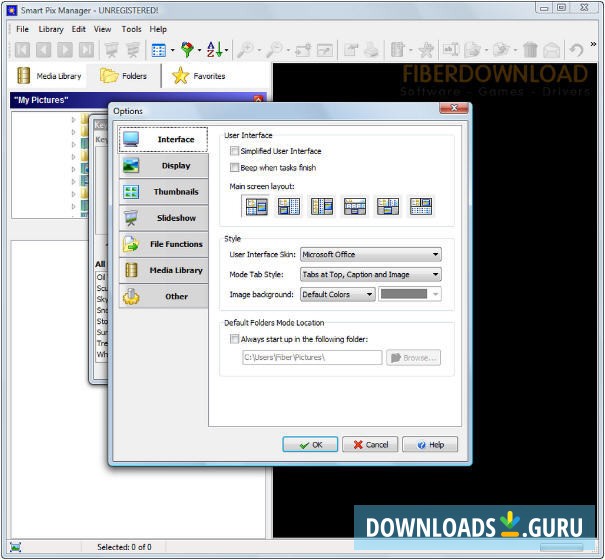Click the printer icon in the toolbar
This screenshot has height=560, width=605.
pos(372,50)
